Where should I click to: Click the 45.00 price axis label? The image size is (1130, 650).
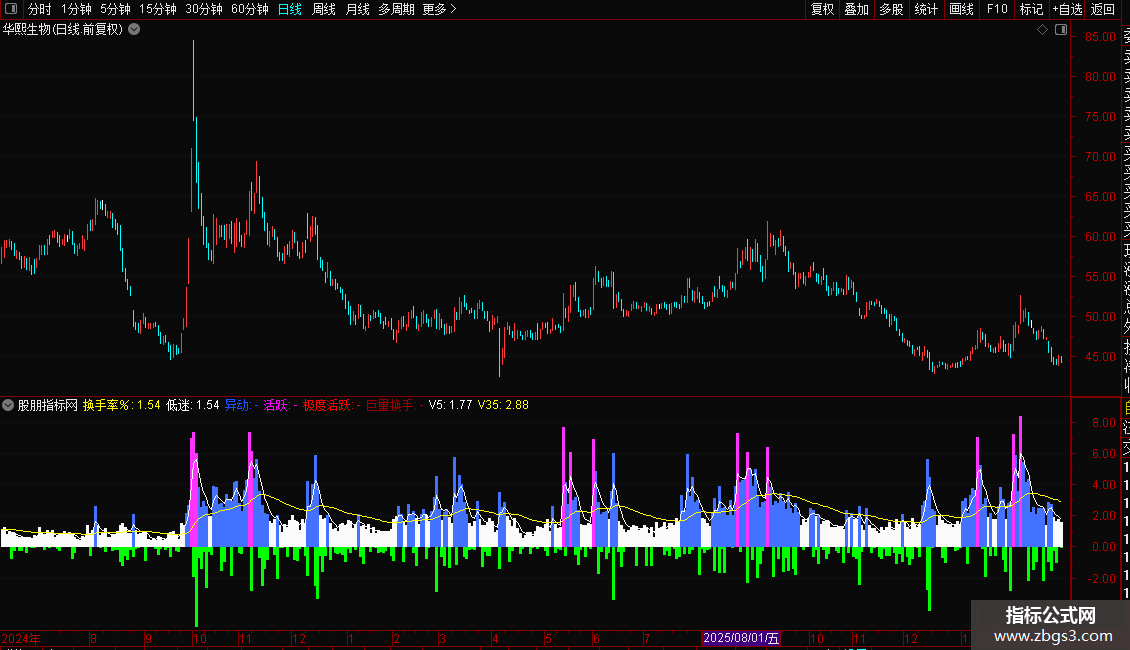coord(1100,357)
